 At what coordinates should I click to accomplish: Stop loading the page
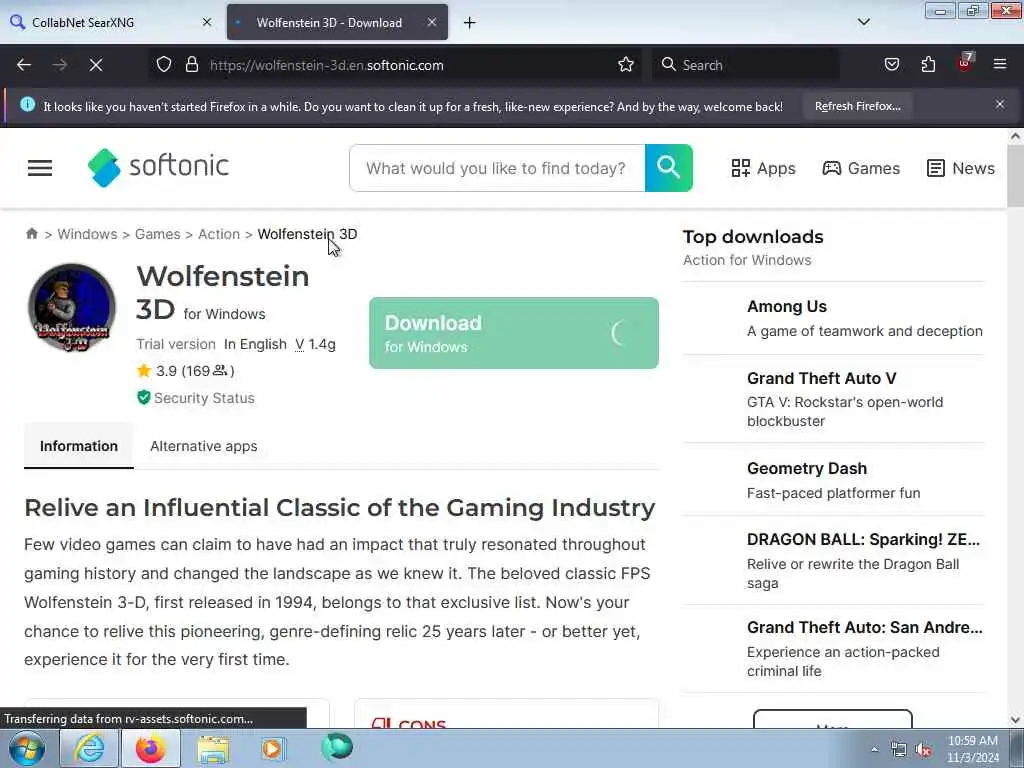(x=96, y=65)
